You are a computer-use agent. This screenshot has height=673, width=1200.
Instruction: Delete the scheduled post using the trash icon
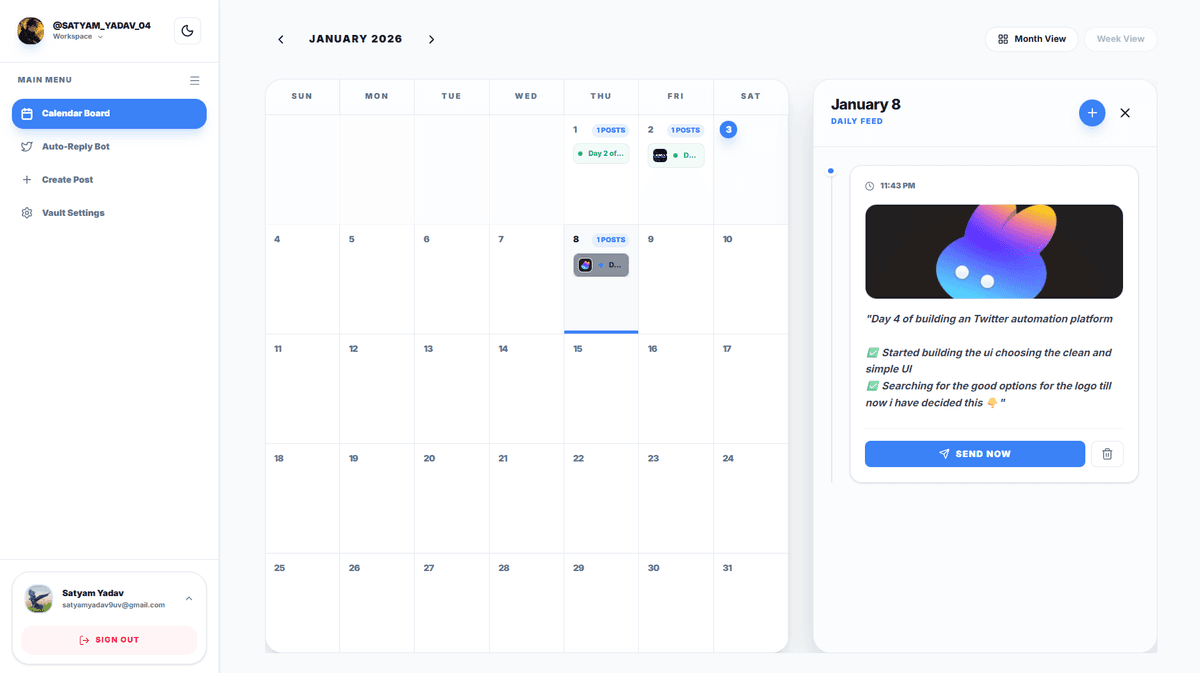click(1107, 454)
